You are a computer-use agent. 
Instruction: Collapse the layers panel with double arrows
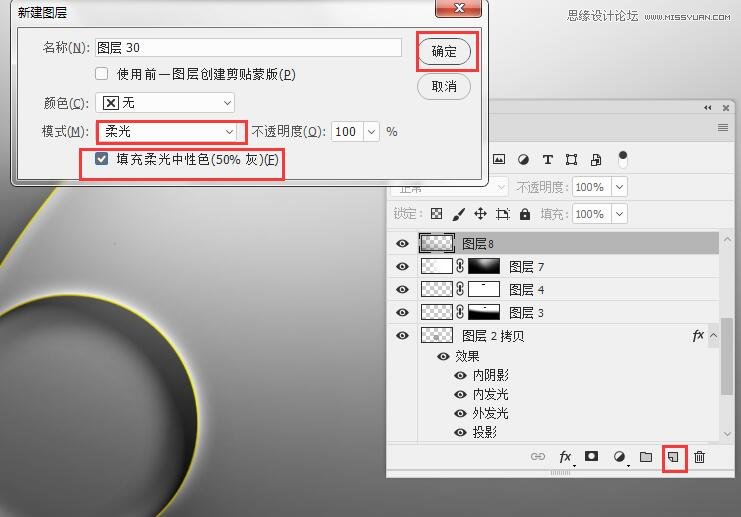click(707, 108)
